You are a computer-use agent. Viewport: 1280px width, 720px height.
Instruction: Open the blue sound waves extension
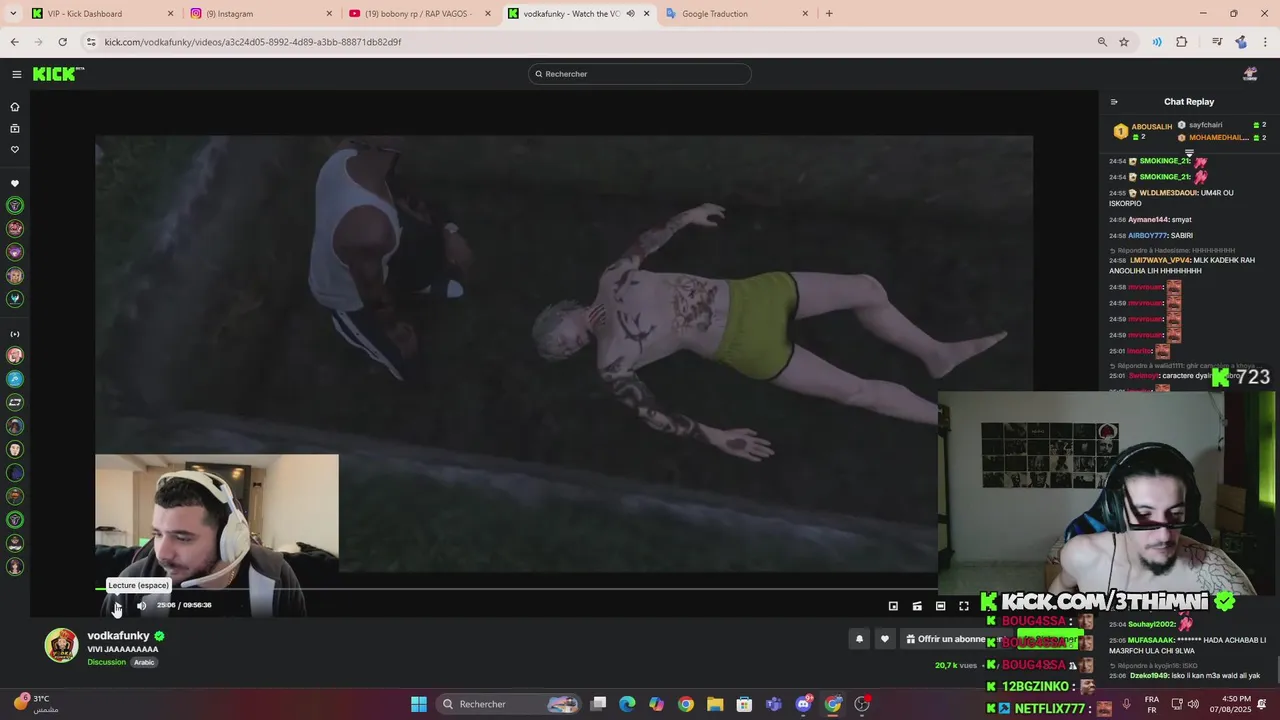pos(1157,42)
